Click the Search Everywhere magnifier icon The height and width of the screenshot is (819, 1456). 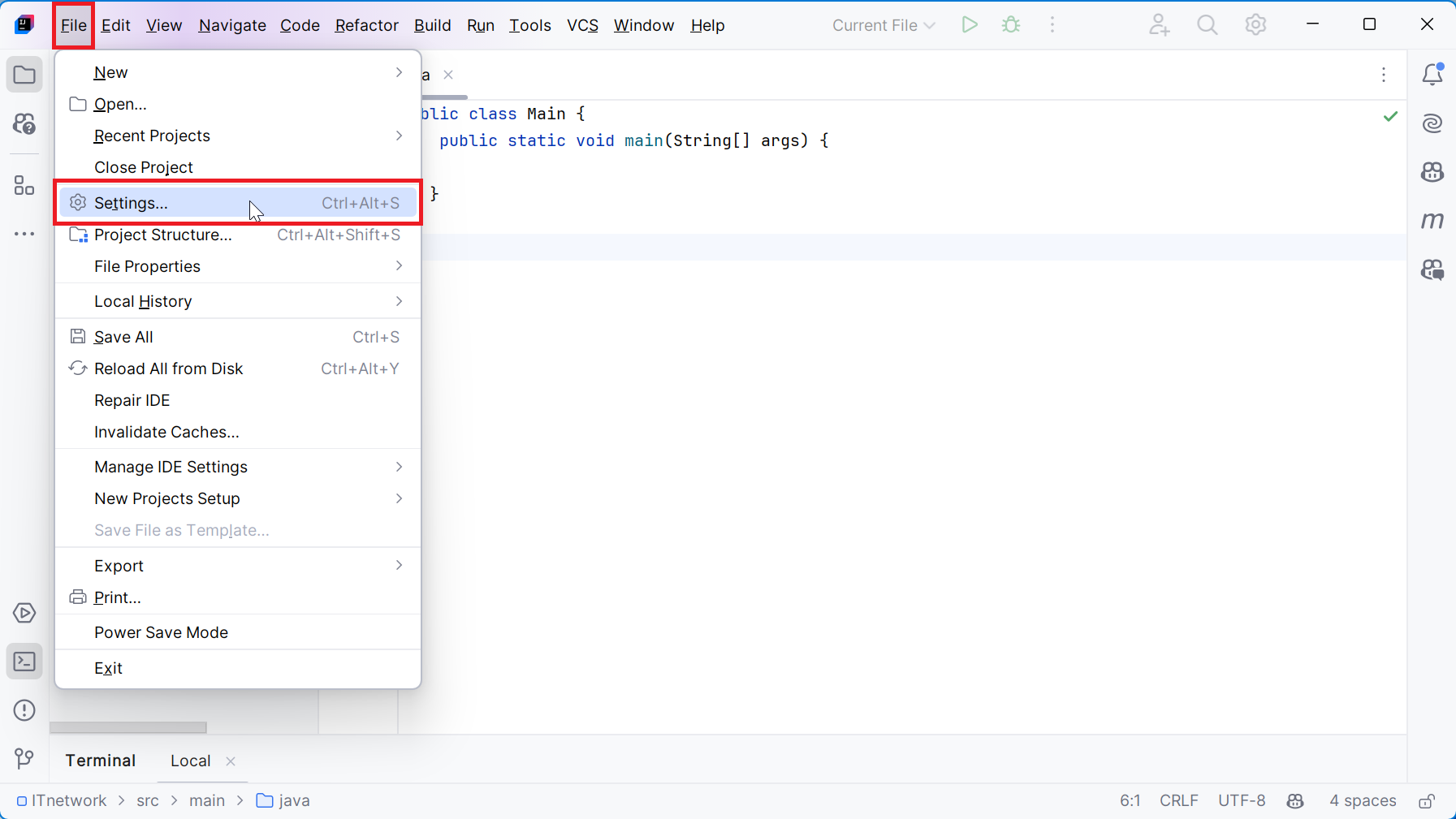[x=1207, y=25]
